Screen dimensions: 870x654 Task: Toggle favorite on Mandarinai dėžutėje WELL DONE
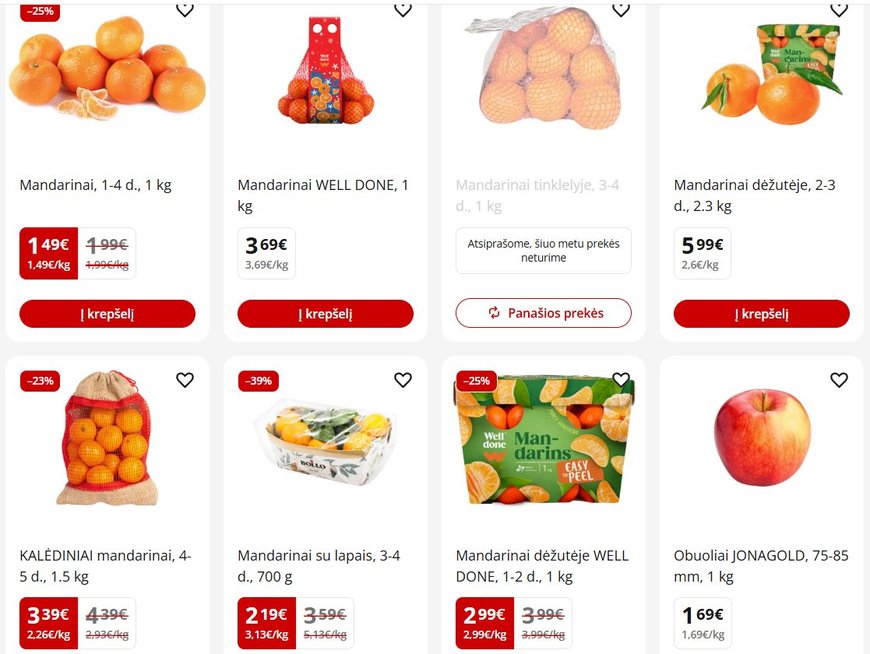tap(620, 380)
